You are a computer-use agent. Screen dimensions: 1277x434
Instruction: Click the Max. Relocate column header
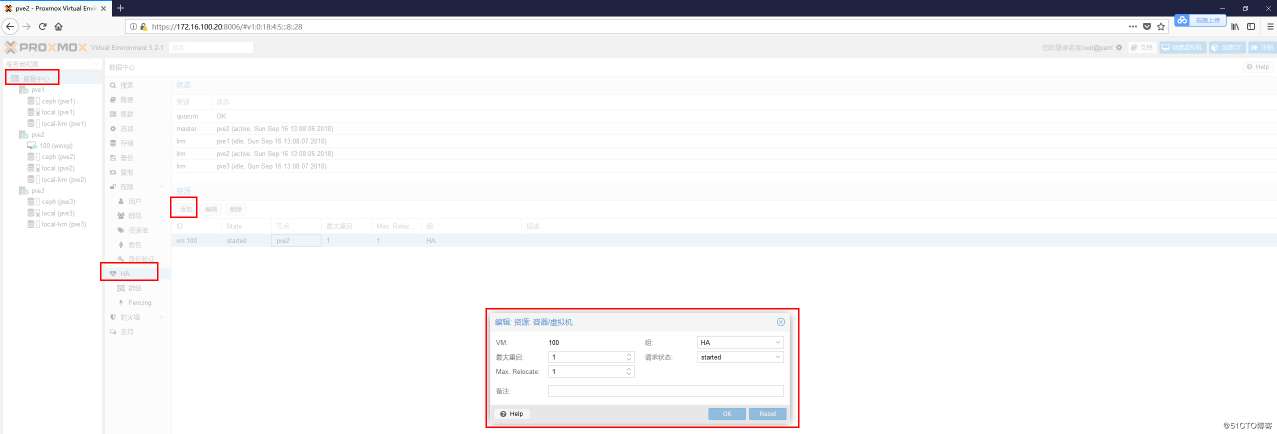(x=396, y=226)
